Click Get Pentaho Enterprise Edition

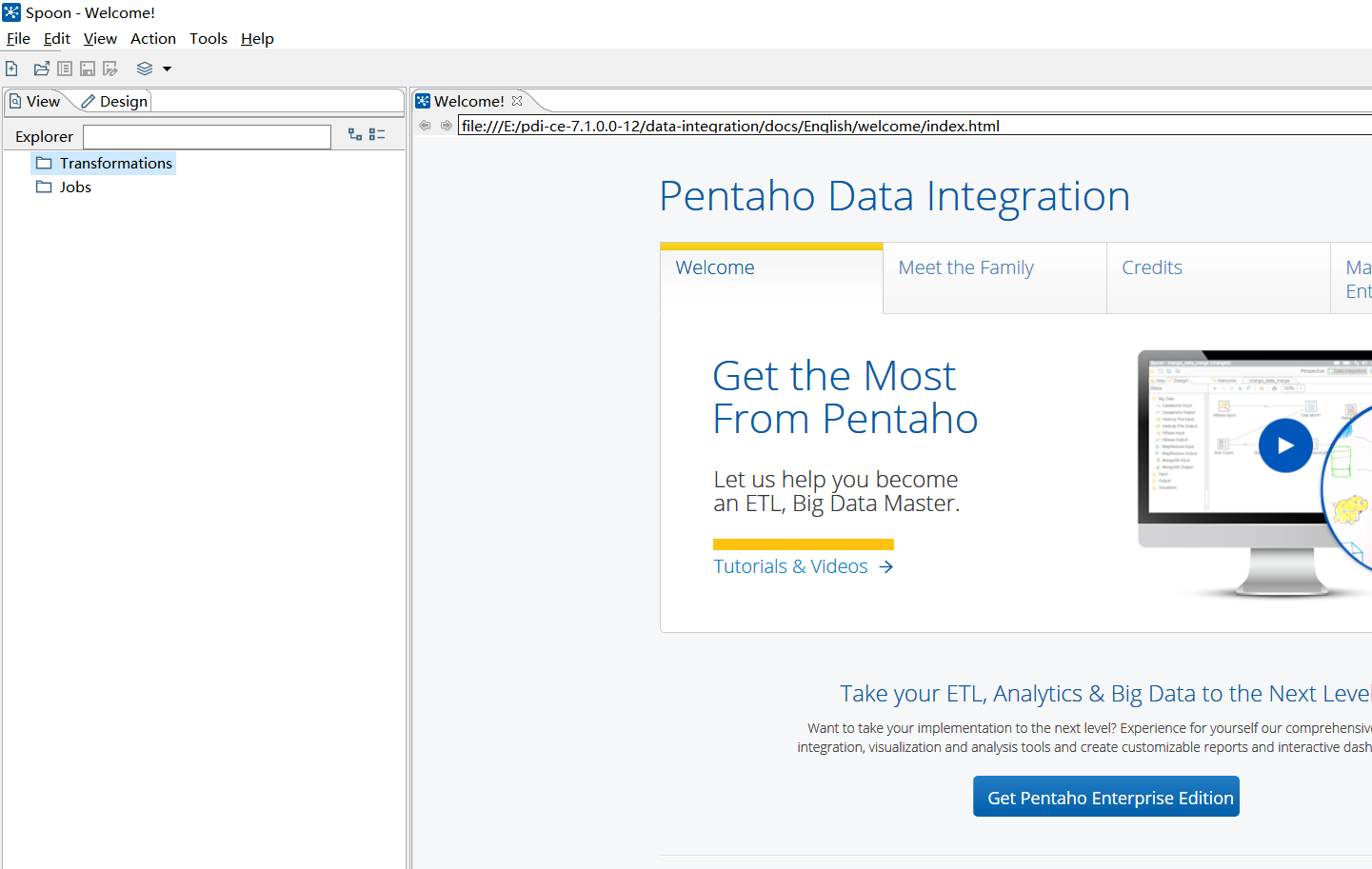1105,796
